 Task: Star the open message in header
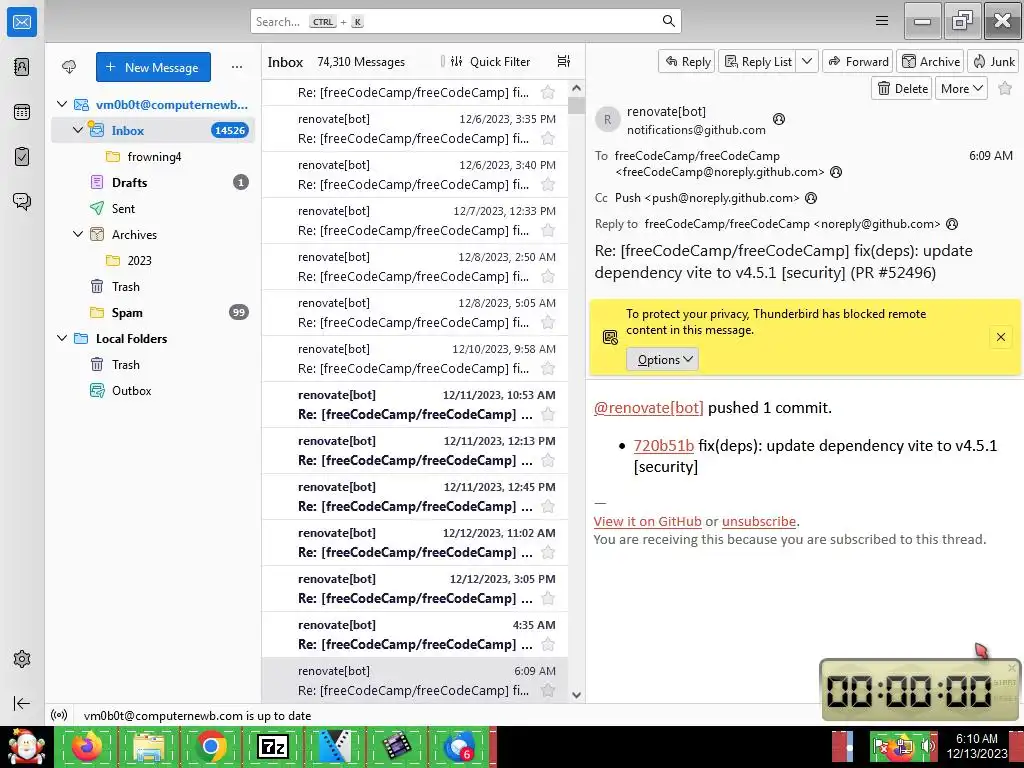pos(1005,88)
